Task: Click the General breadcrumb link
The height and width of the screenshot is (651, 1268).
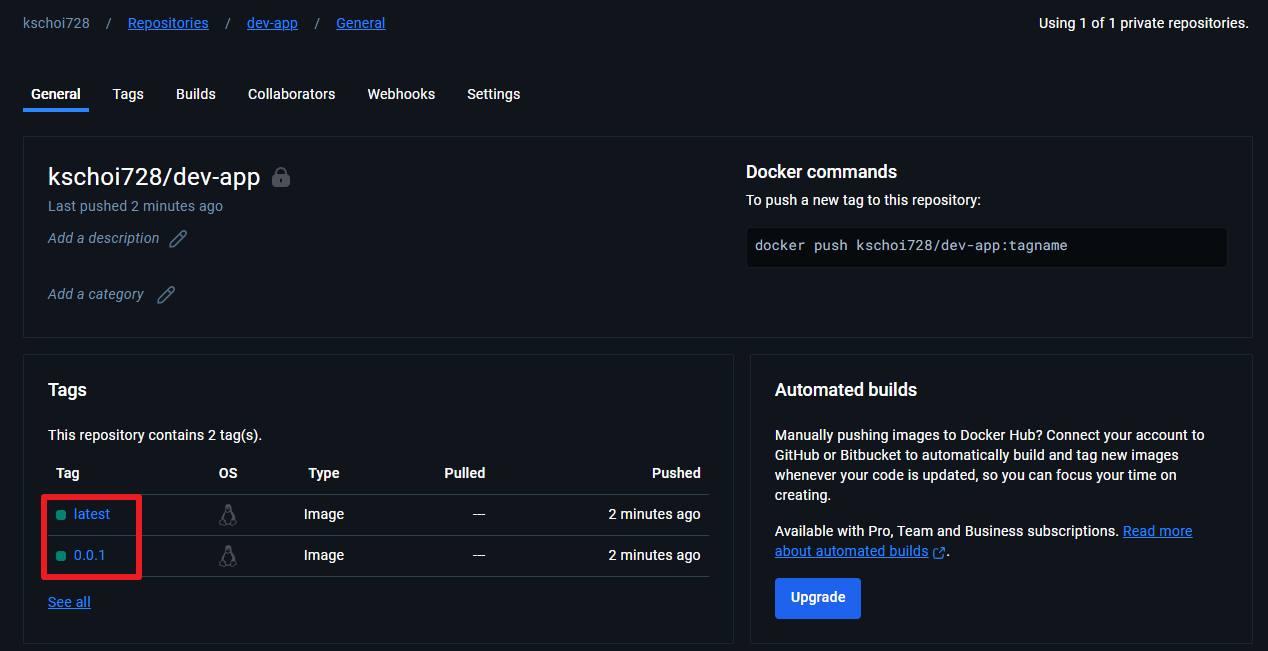Action: [x=361, y=23]
